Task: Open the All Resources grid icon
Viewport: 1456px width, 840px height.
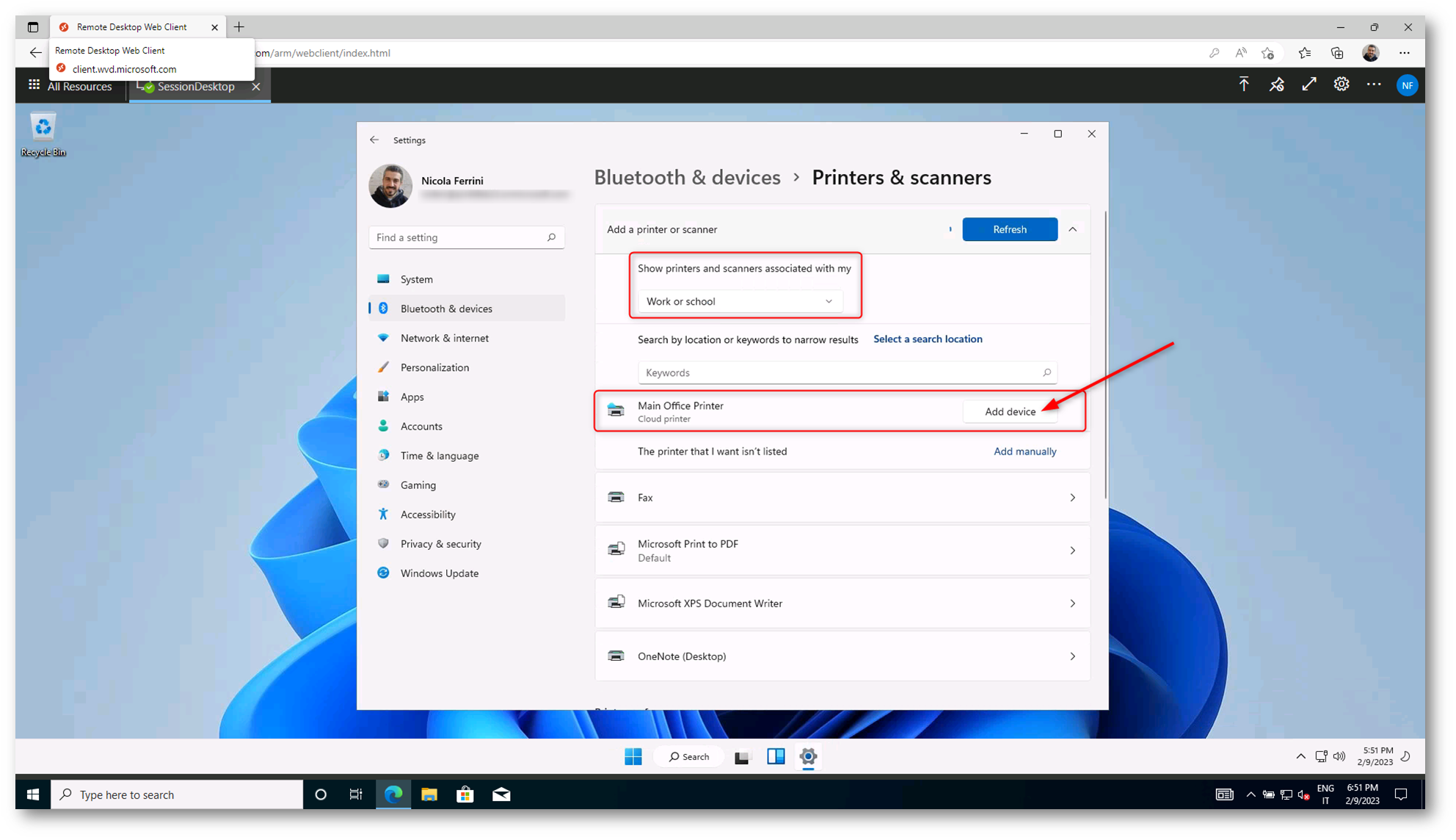Action: (34, 85)
